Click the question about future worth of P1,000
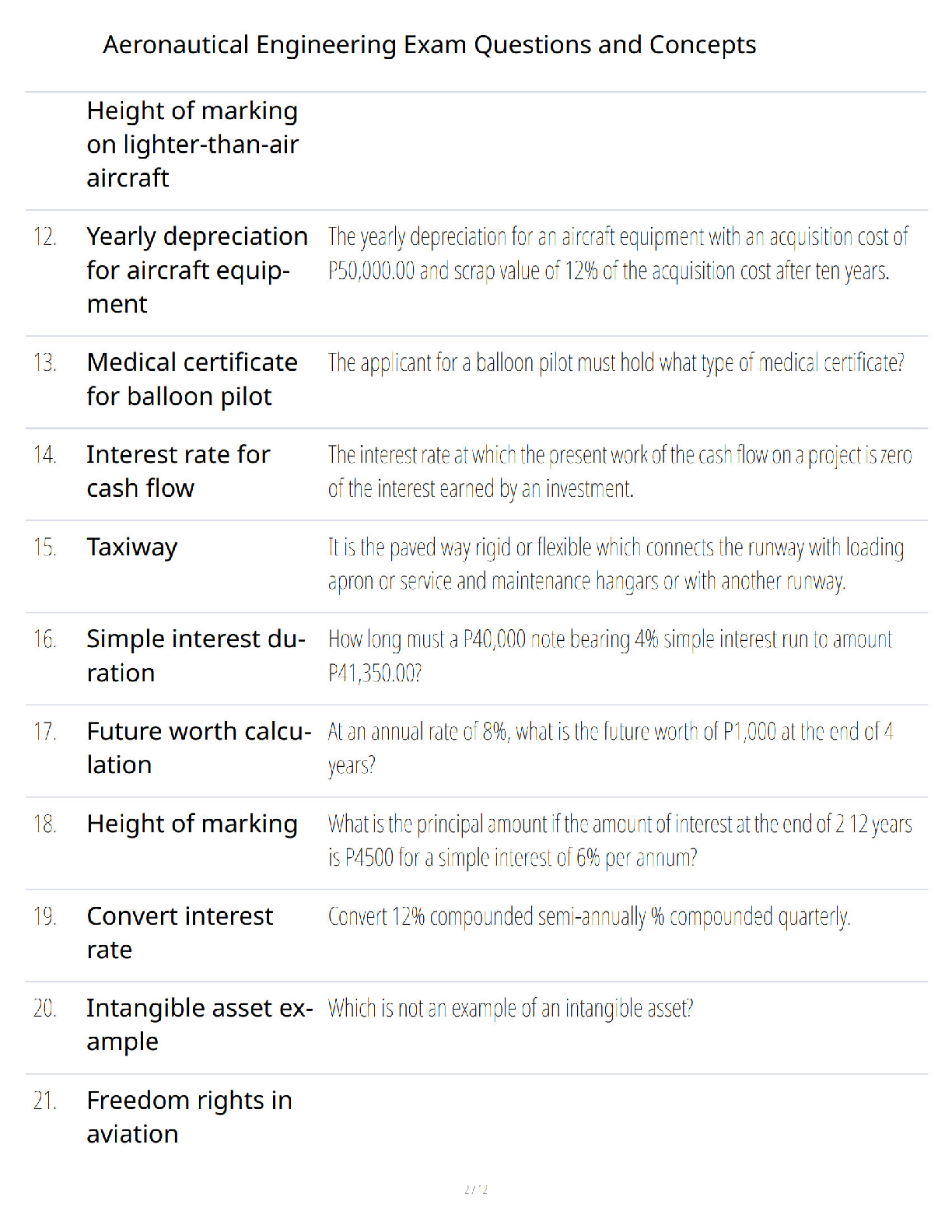Viewport: 952px width, 1232px height. [x=611, y=748]
